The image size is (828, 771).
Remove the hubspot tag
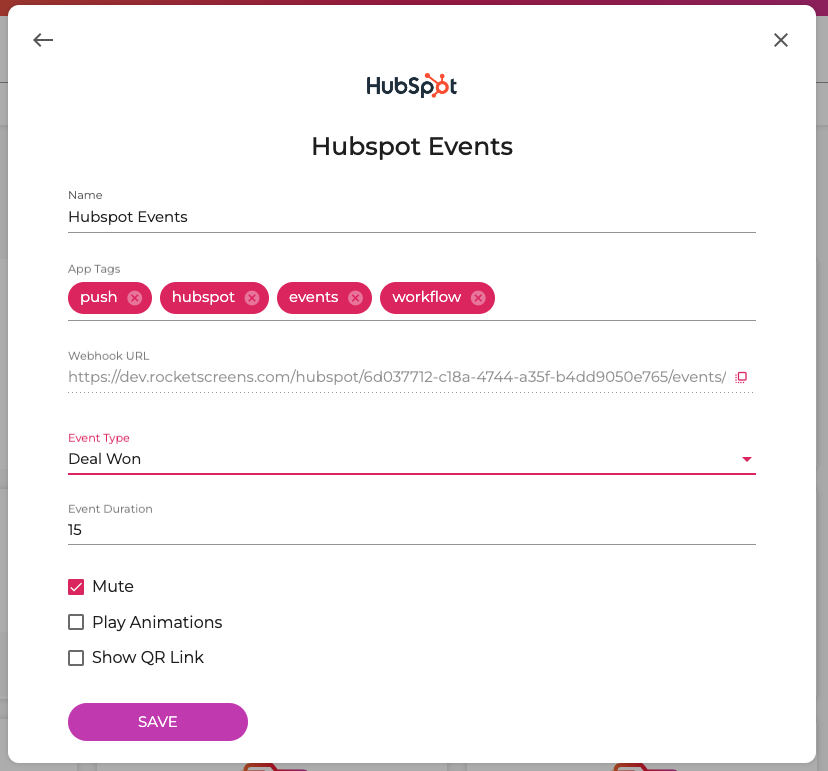click(x=252, y=297)
